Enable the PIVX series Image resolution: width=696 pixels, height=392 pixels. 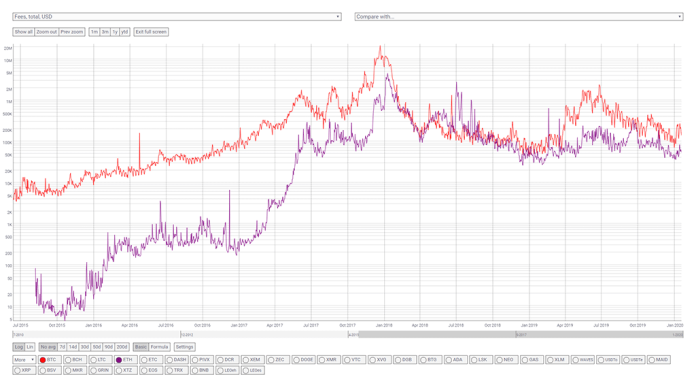pos(202,360)
